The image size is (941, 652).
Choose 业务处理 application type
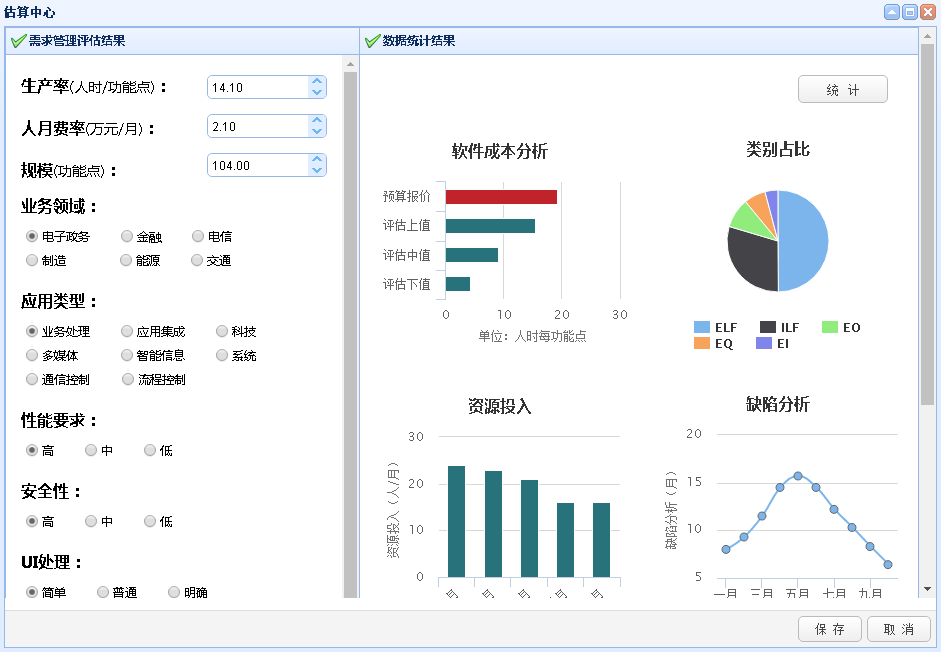[32, 331]
